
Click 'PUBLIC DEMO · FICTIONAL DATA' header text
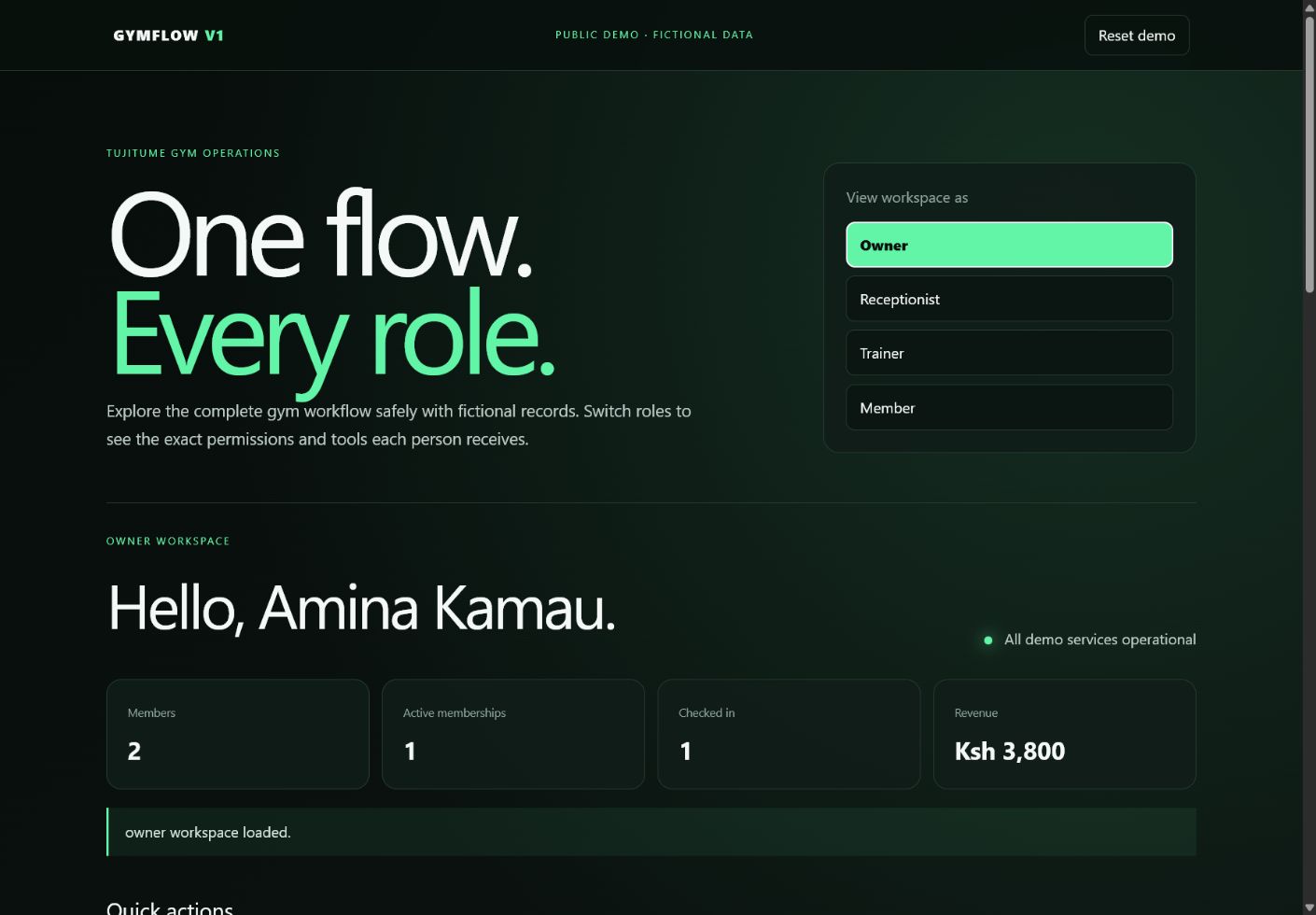click(x=654, y=35)
